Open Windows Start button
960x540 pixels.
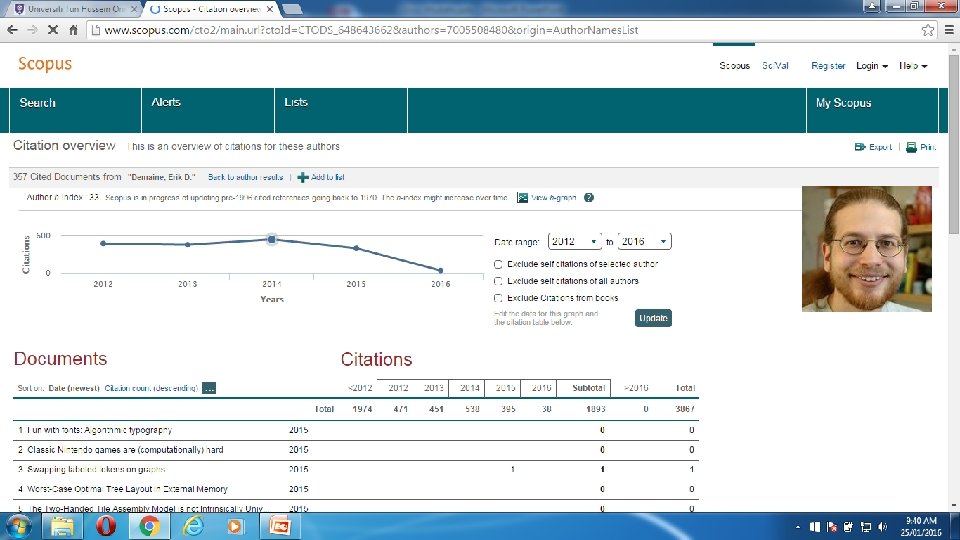(18, 527)
